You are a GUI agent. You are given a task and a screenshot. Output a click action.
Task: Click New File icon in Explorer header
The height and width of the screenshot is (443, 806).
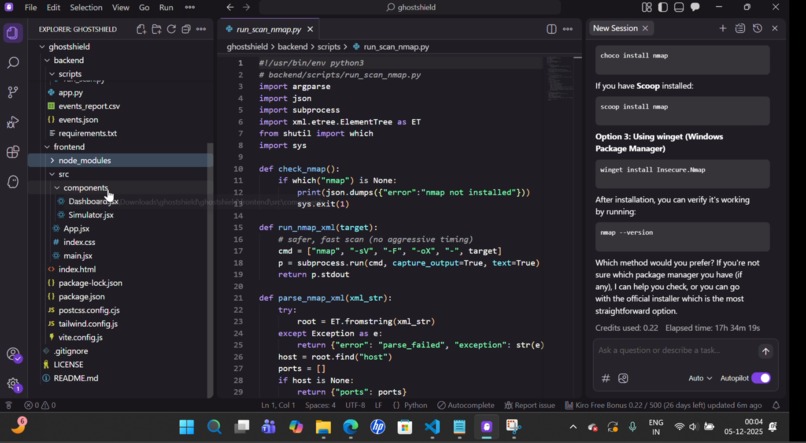[141, 29]
